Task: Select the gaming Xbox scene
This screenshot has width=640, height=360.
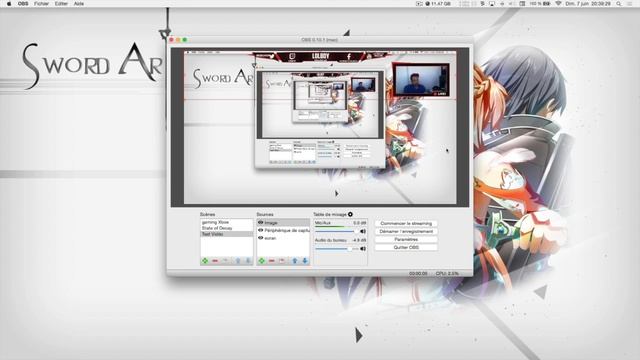Action: click(227, 222)
